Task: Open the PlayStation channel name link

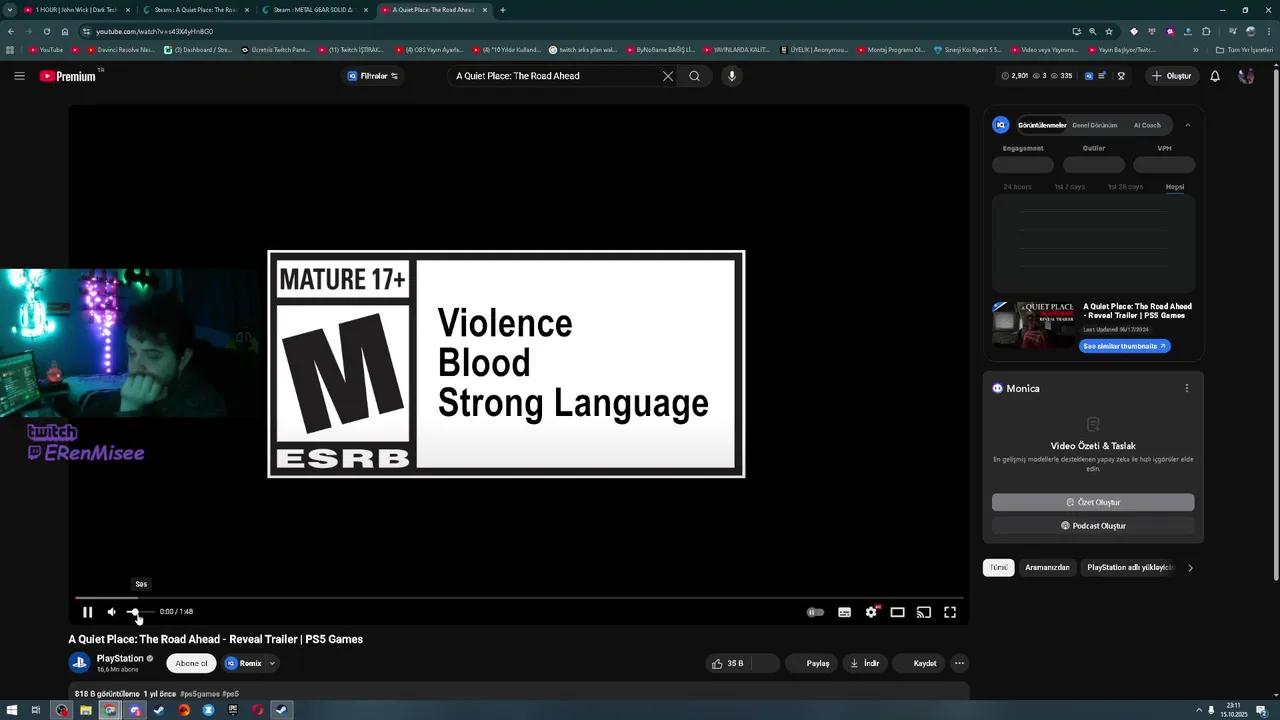Action: [120, 658]
